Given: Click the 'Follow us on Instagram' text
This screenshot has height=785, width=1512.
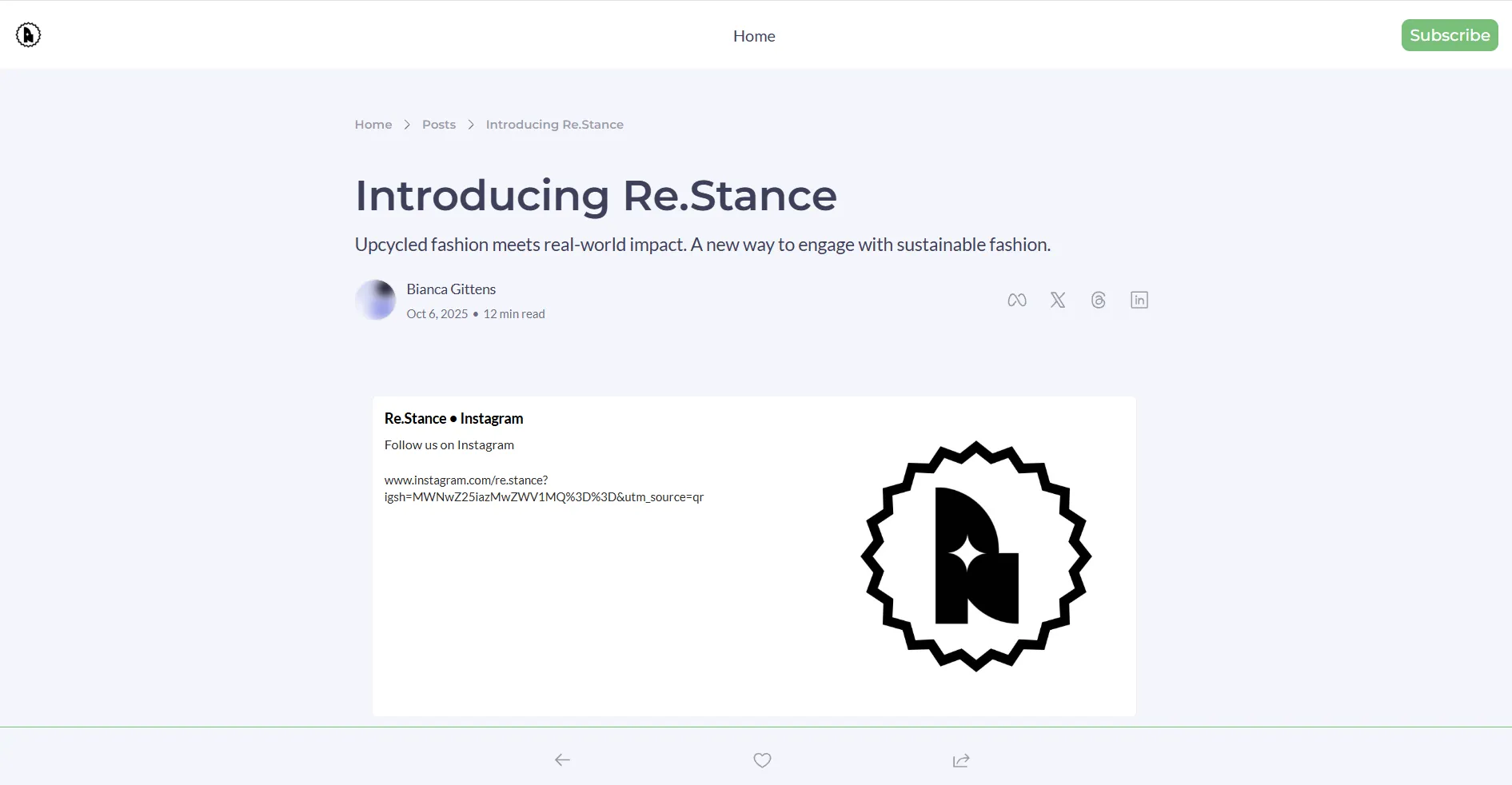Looking at the screenshot, I should click(449, 445).
